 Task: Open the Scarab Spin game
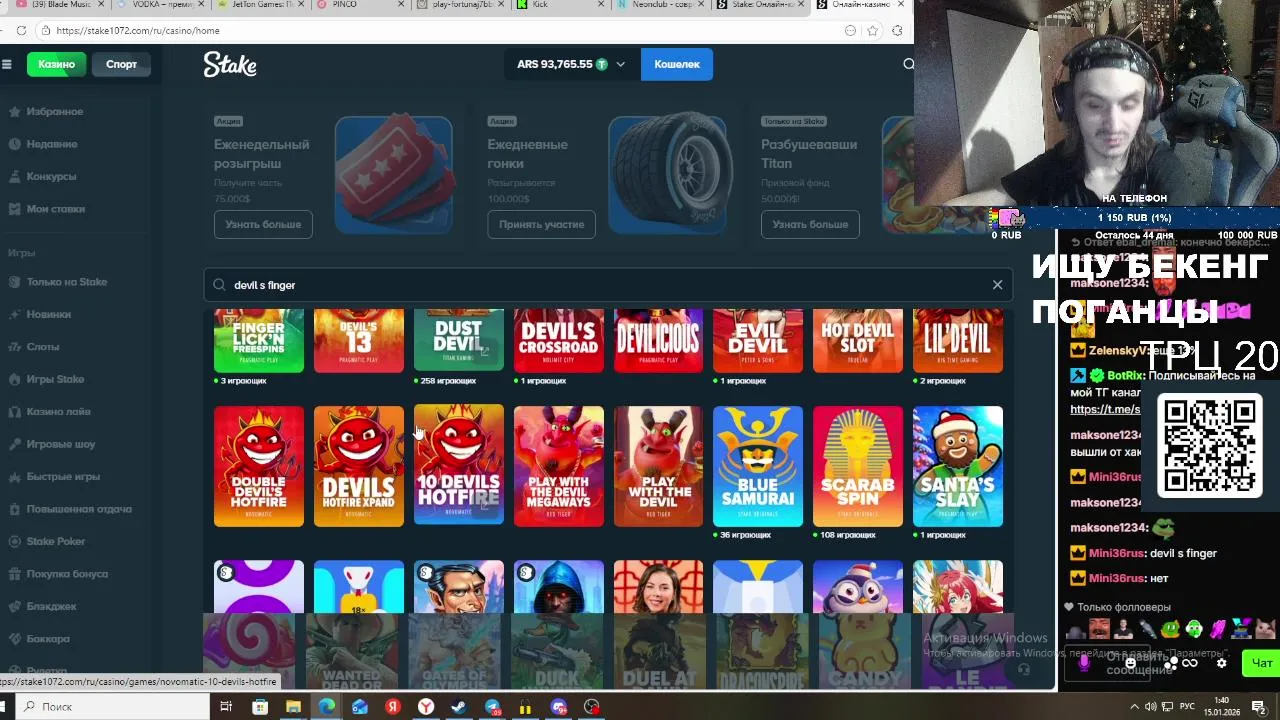(x=858, y=466)
